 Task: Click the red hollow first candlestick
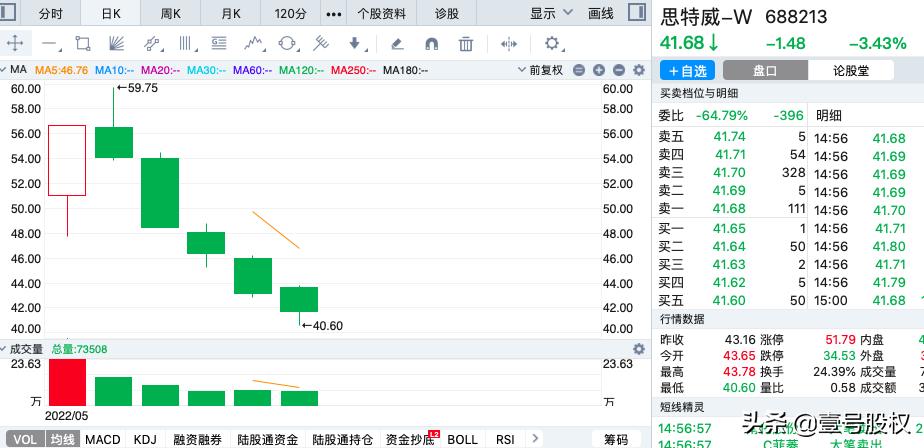coord(67,160)
